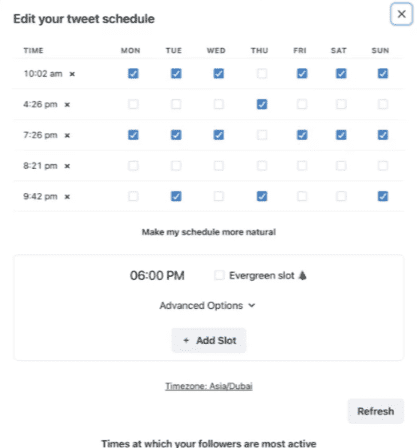Open the 06:00 PM time picker
Image resolution: width=417 pixels, height=448 pixels.
(157, 276)
